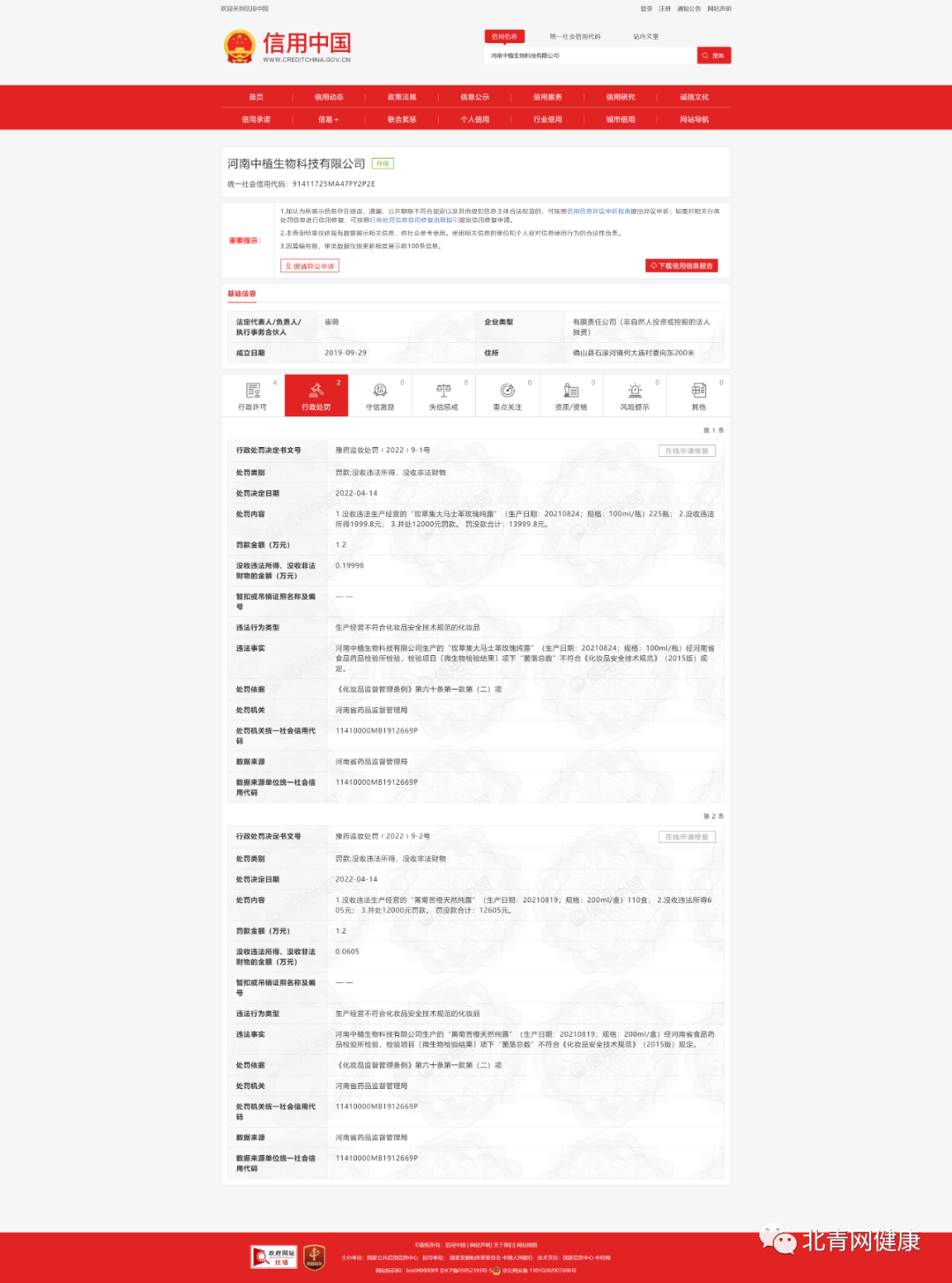Open 行业信用 navigation item
952x1283 pixels.
[x=547, y=119]
